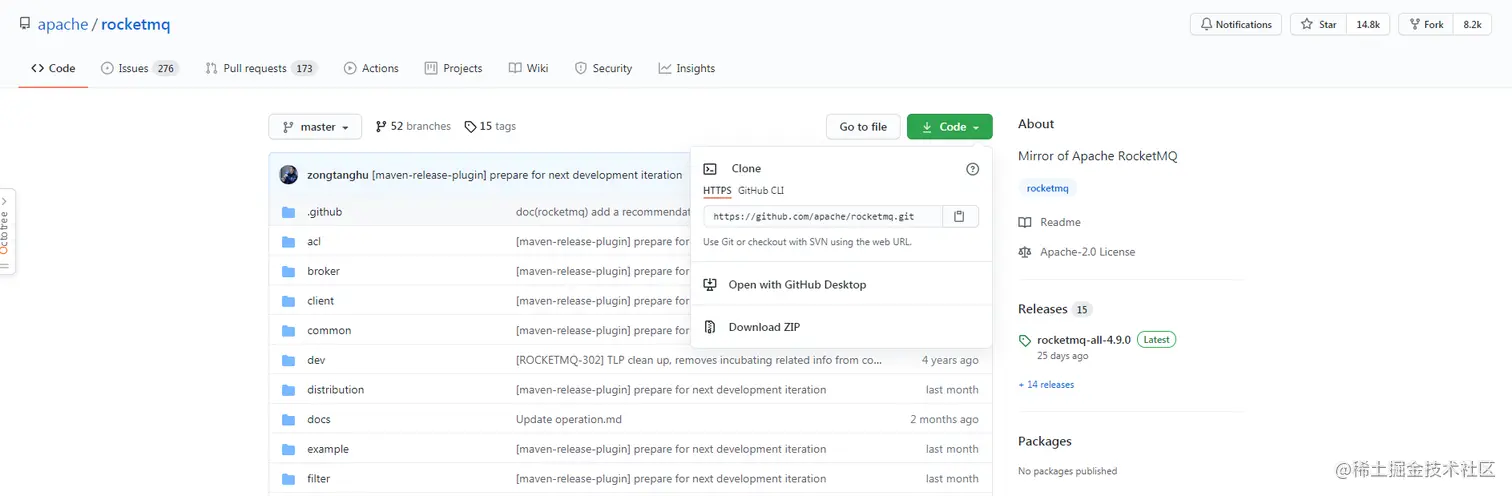Star the rocketmq repository
The image size is (1512, 496).
coord(1318,24)
